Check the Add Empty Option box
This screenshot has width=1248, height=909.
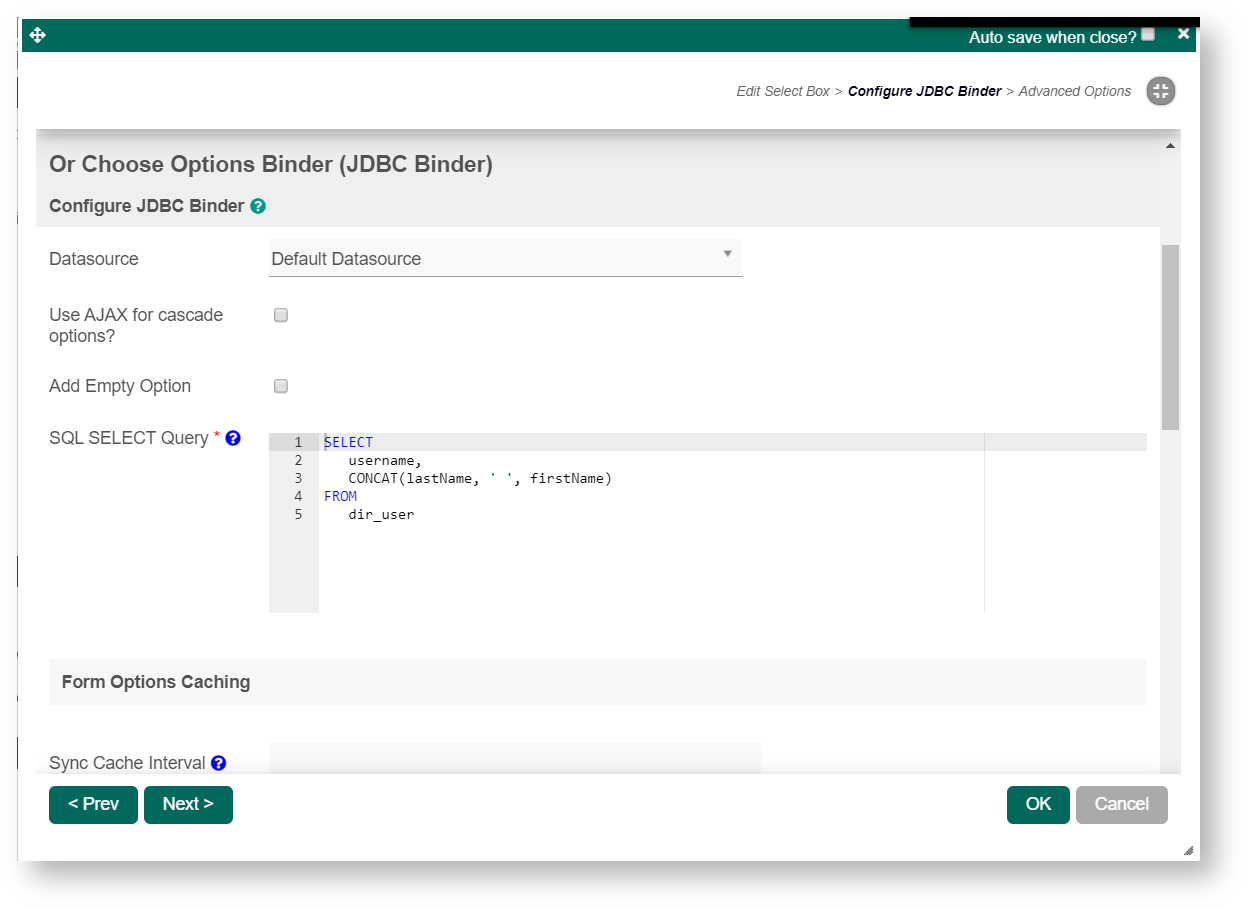pyautogui.click(x=281, y=386)
